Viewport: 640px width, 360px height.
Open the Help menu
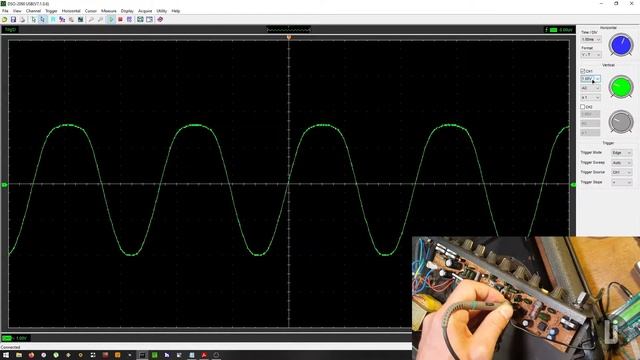coord(176,11)
